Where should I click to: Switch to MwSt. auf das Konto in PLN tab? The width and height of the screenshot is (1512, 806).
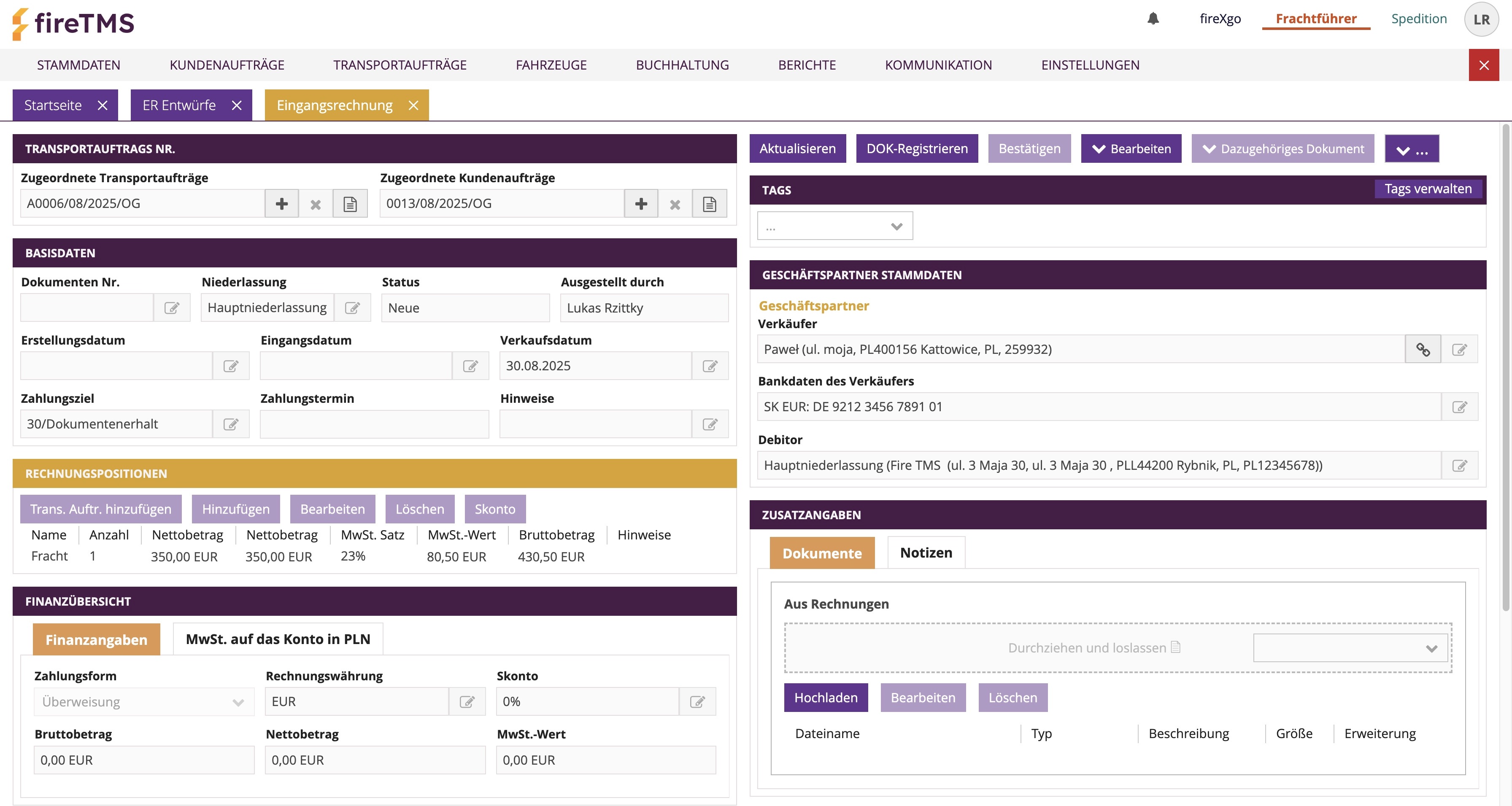point(278,639)
